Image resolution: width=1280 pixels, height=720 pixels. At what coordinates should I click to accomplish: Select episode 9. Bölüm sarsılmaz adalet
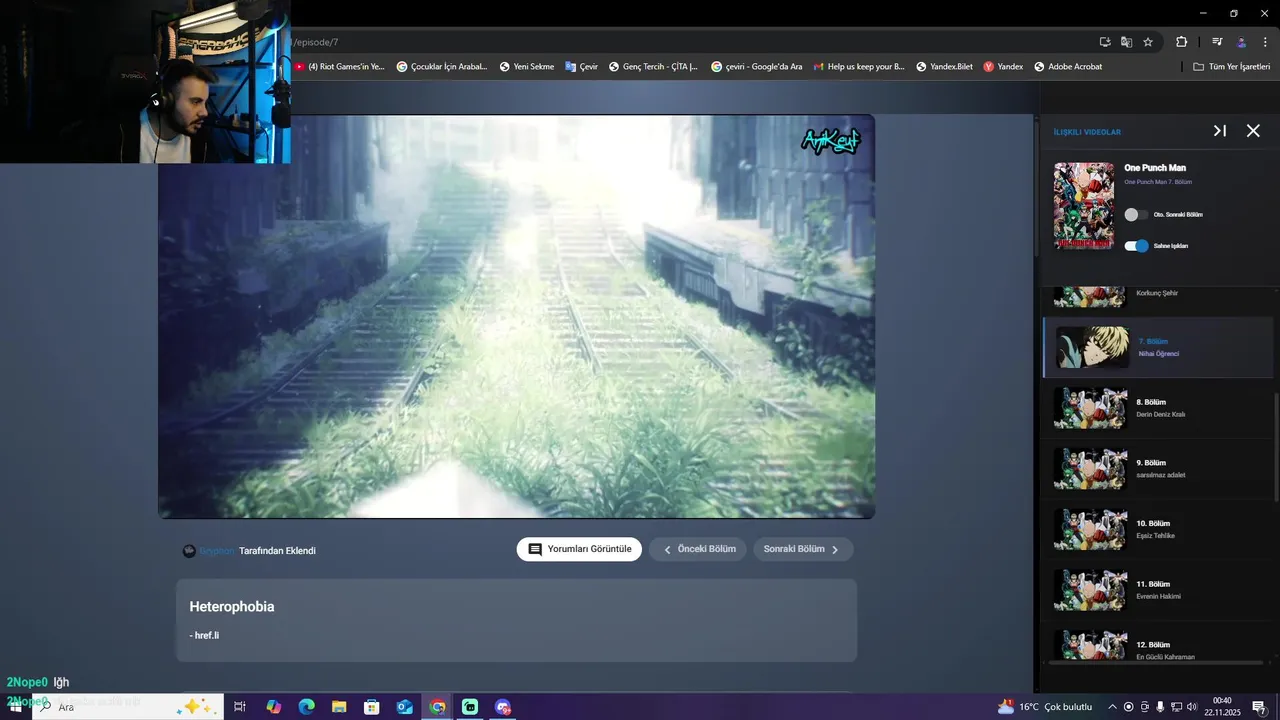pos(1158,469)
